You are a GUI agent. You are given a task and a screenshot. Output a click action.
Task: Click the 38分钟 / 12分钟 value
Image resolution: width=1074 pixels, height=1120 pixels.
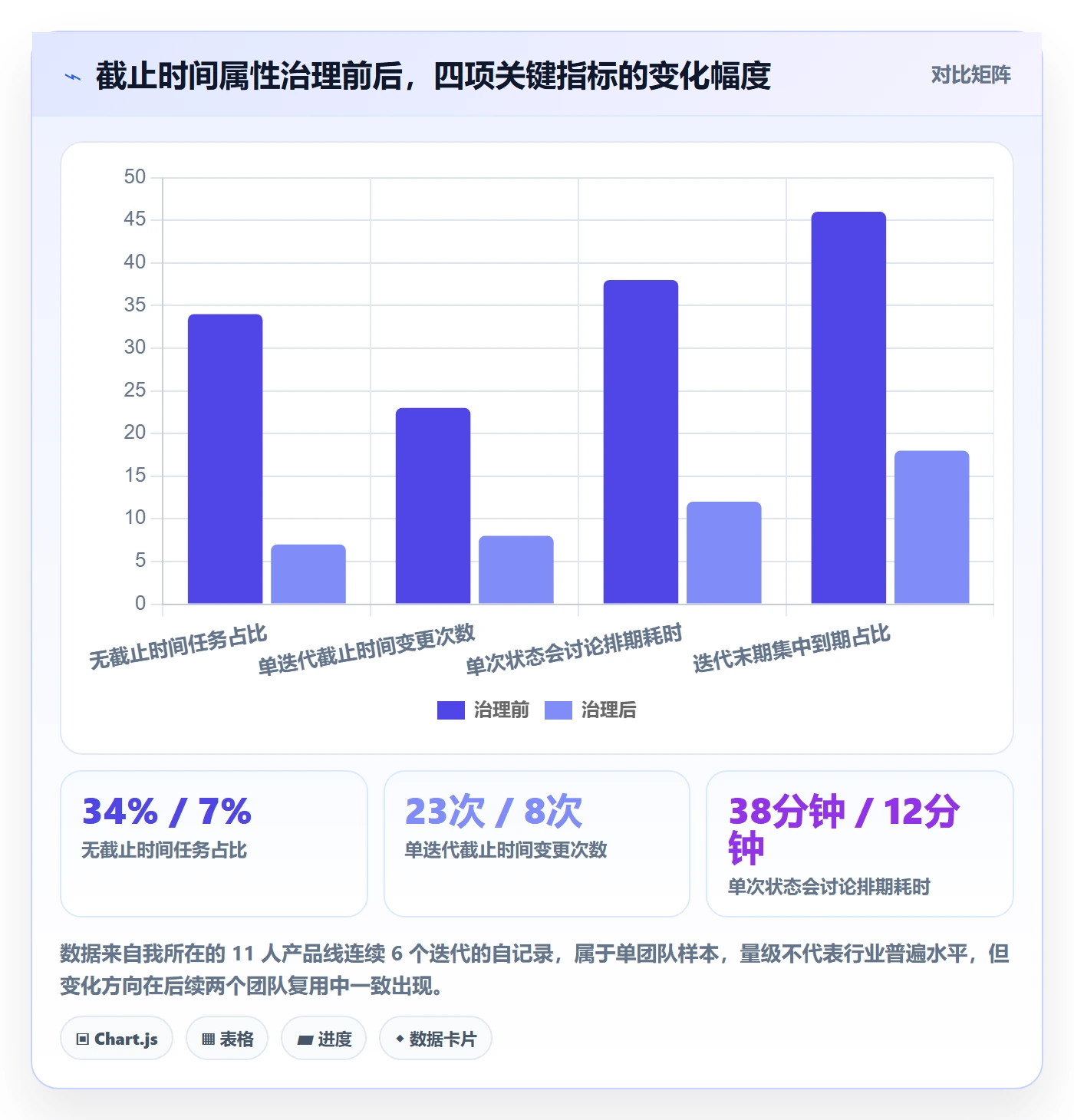tap(844, 830)
